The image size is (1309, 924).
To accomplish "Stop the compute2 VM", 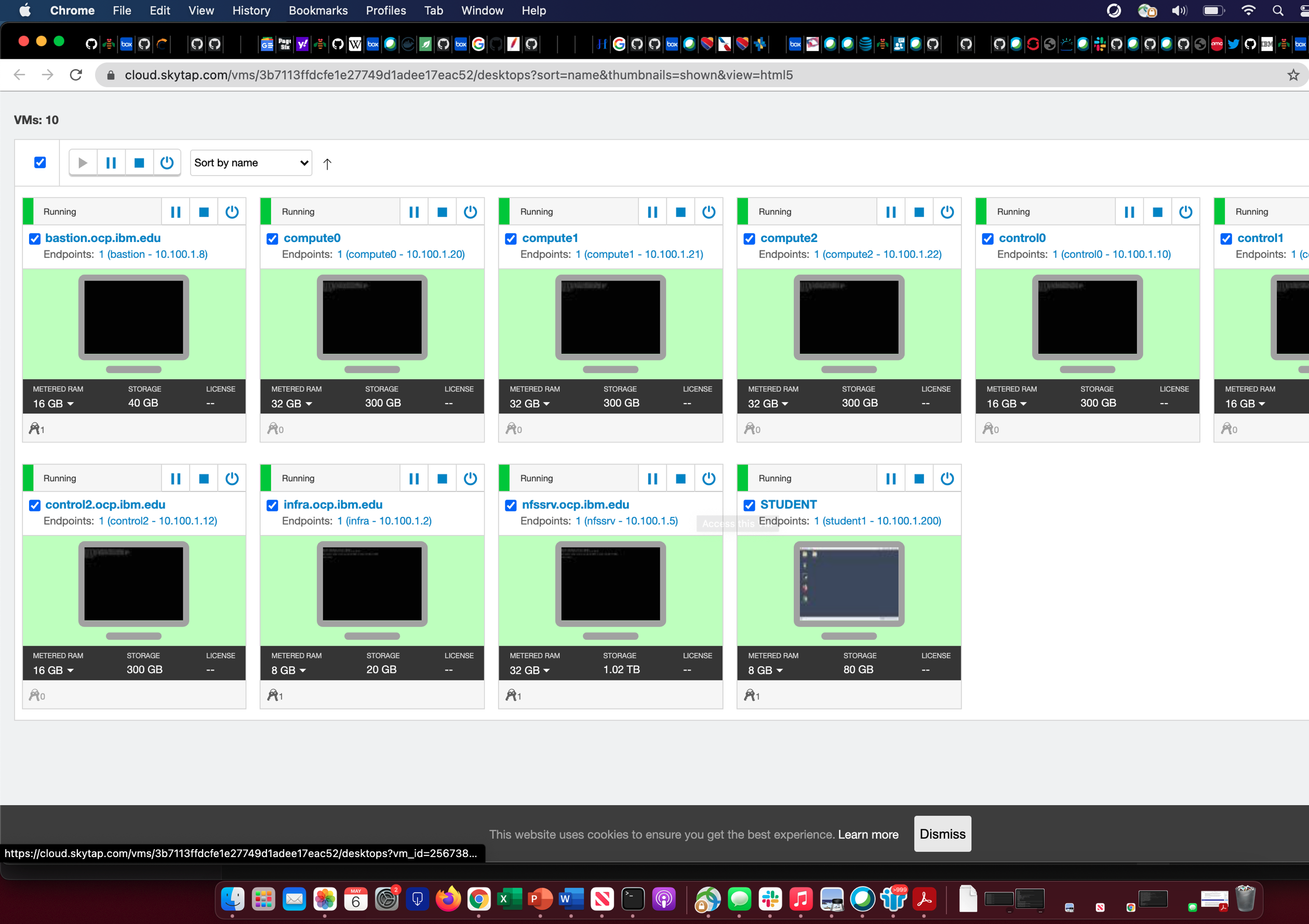I will tap(918, 212).
